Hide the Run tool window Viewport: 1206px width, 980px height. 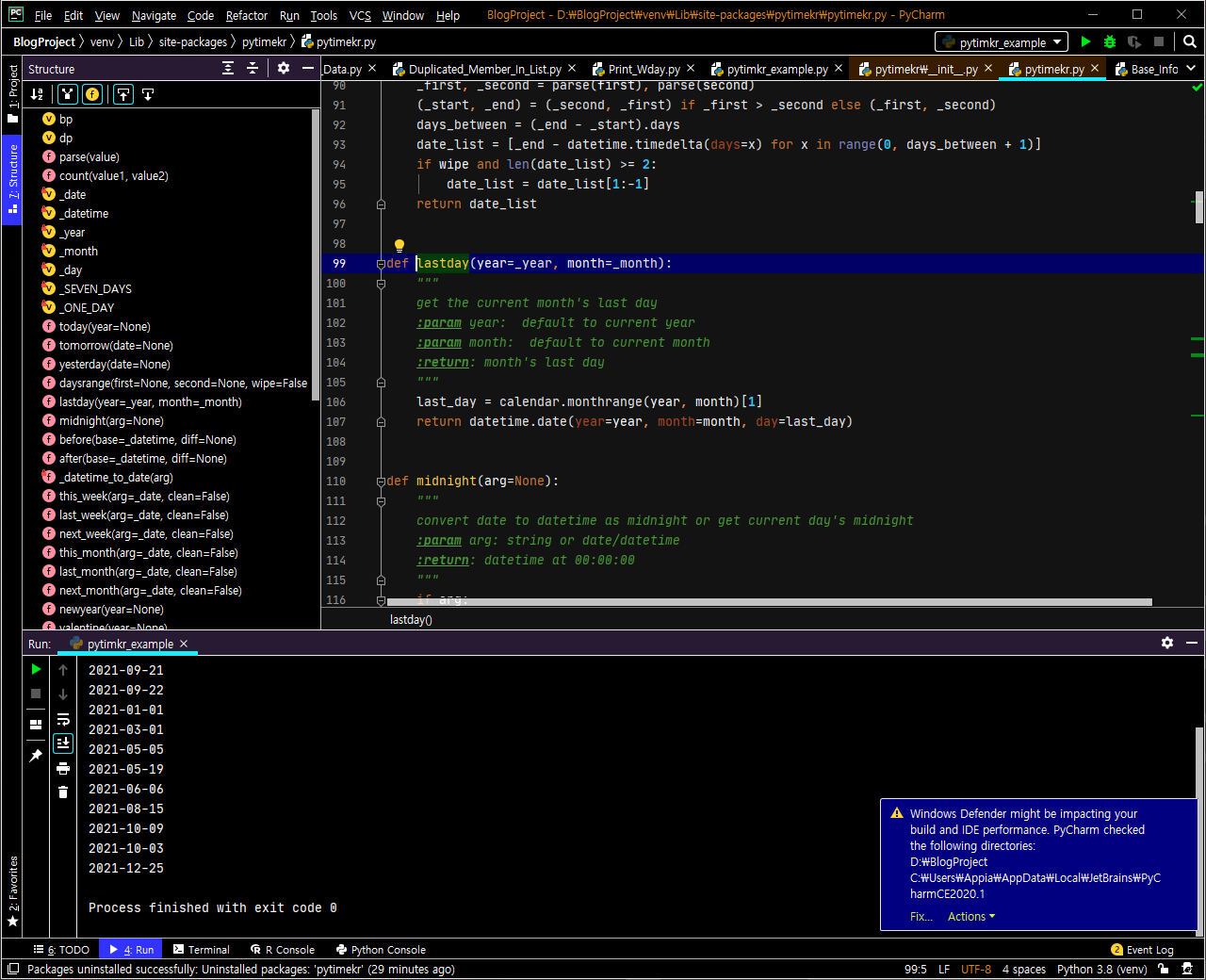click(x=1192, y=643)
